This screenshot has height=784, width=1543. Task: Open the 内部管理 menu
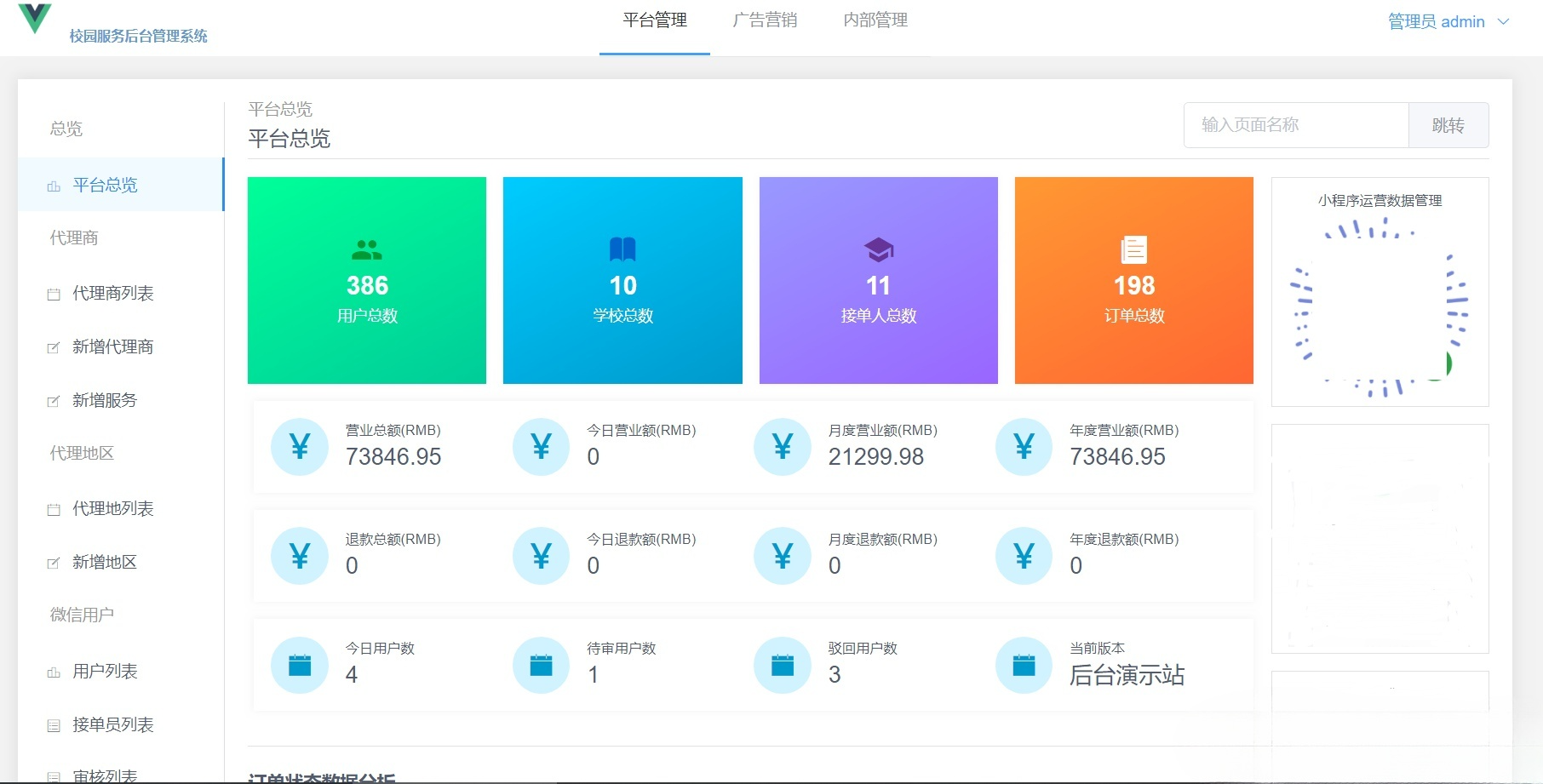point(875,20)
